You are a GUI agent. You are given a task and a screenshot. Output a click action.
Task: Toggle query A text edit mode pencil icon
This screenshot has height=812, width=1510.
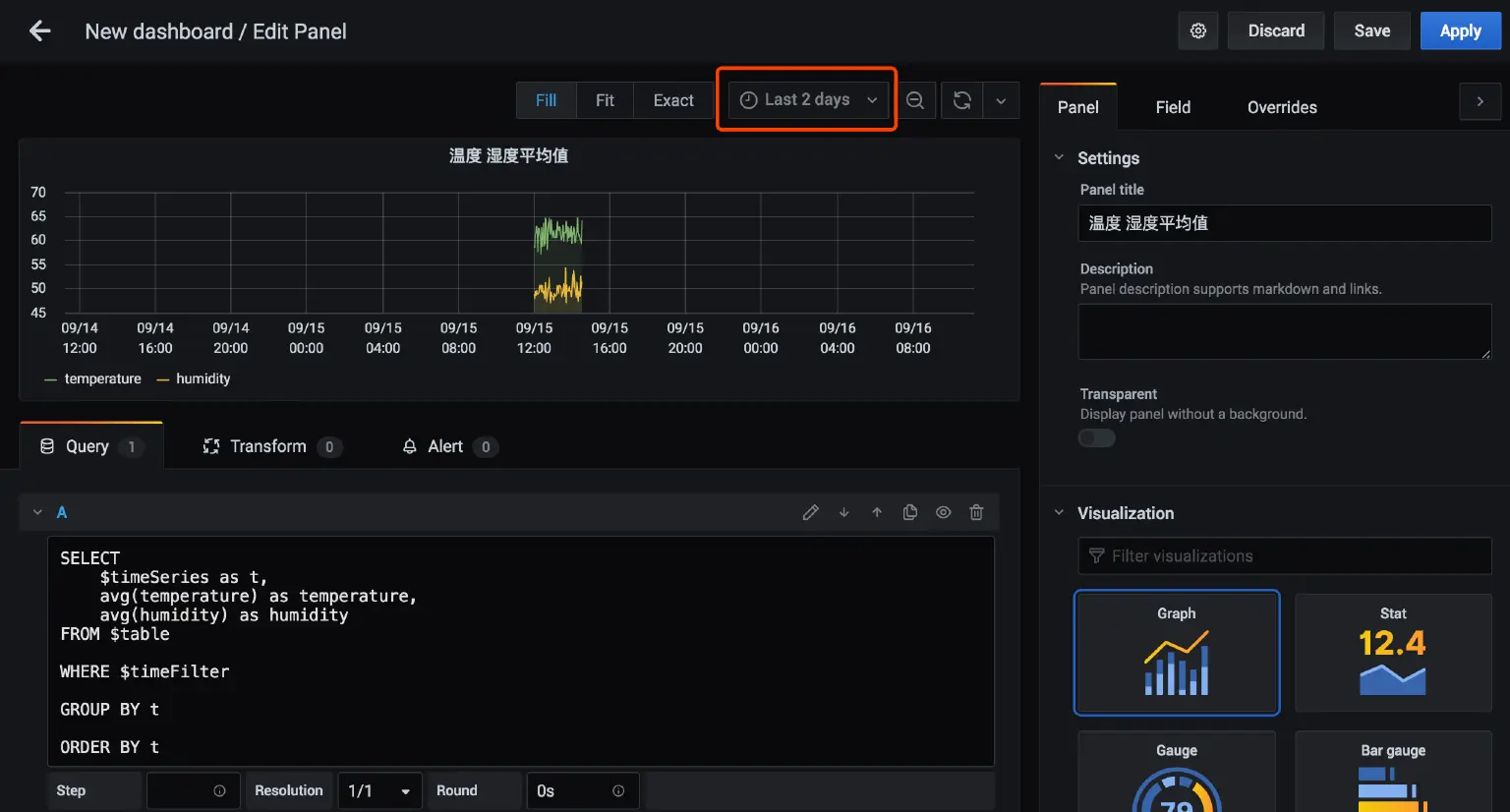[810, 512]
